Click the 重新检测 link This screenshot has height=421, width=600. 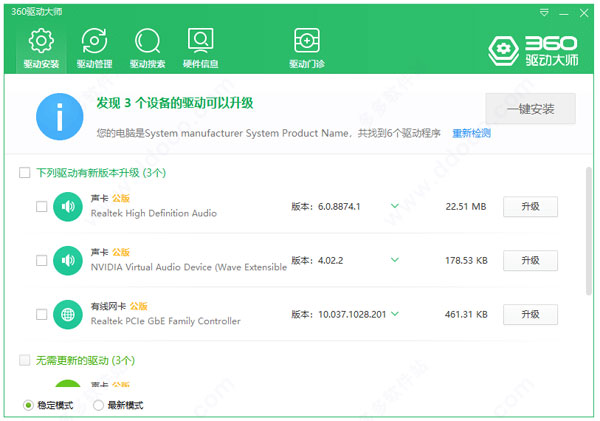pos(471,133)
